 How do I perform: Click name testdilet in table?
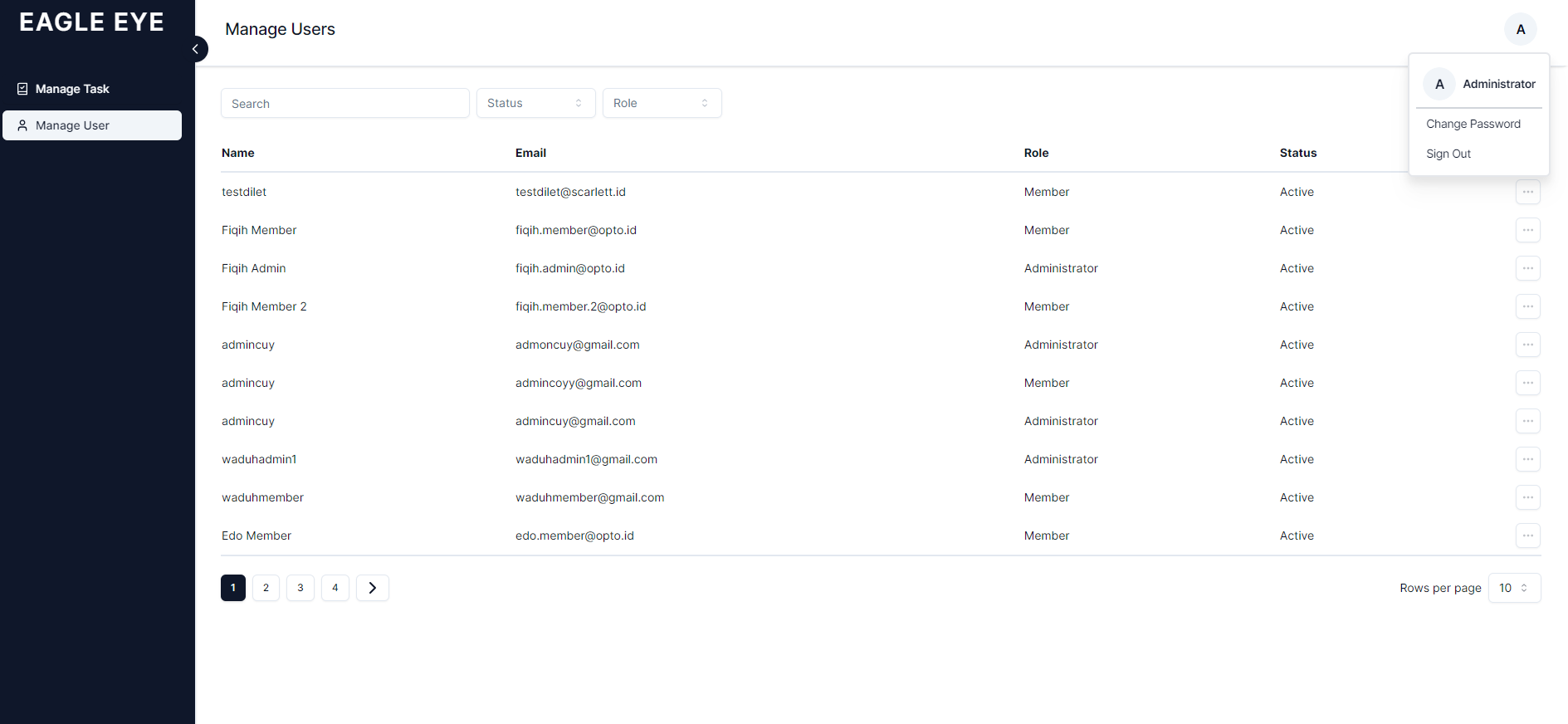(244, 192)
